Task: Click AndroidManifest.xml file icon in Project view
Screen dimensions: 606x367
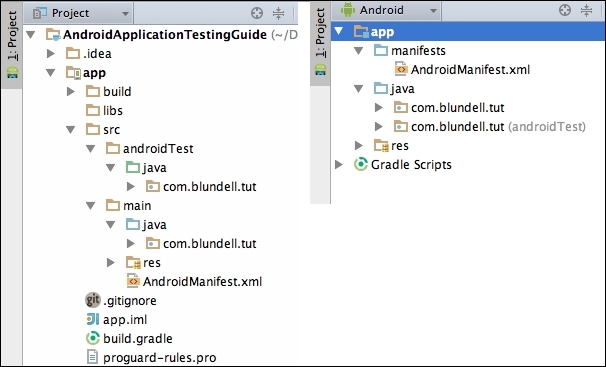Action: [x=133, y=282]
